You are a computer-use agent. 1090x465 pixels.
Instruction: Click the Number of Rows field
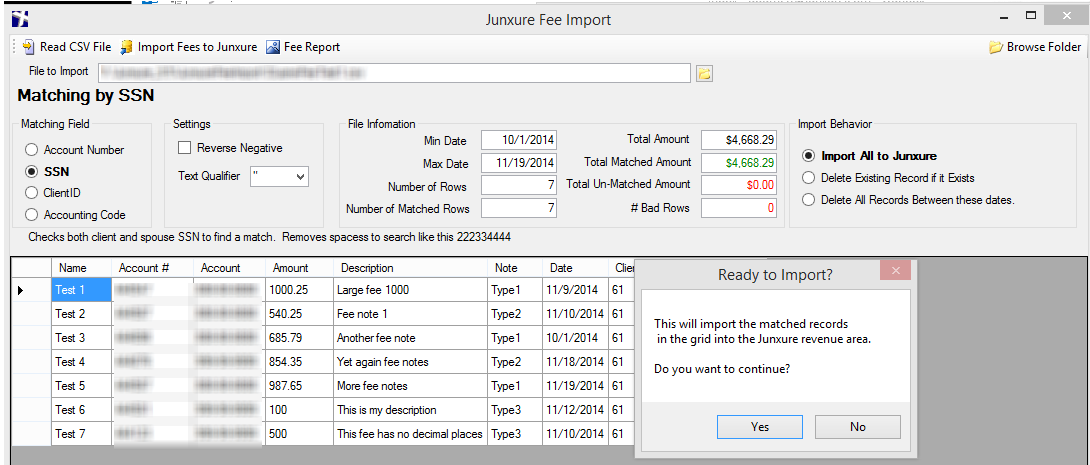point(519,186)
